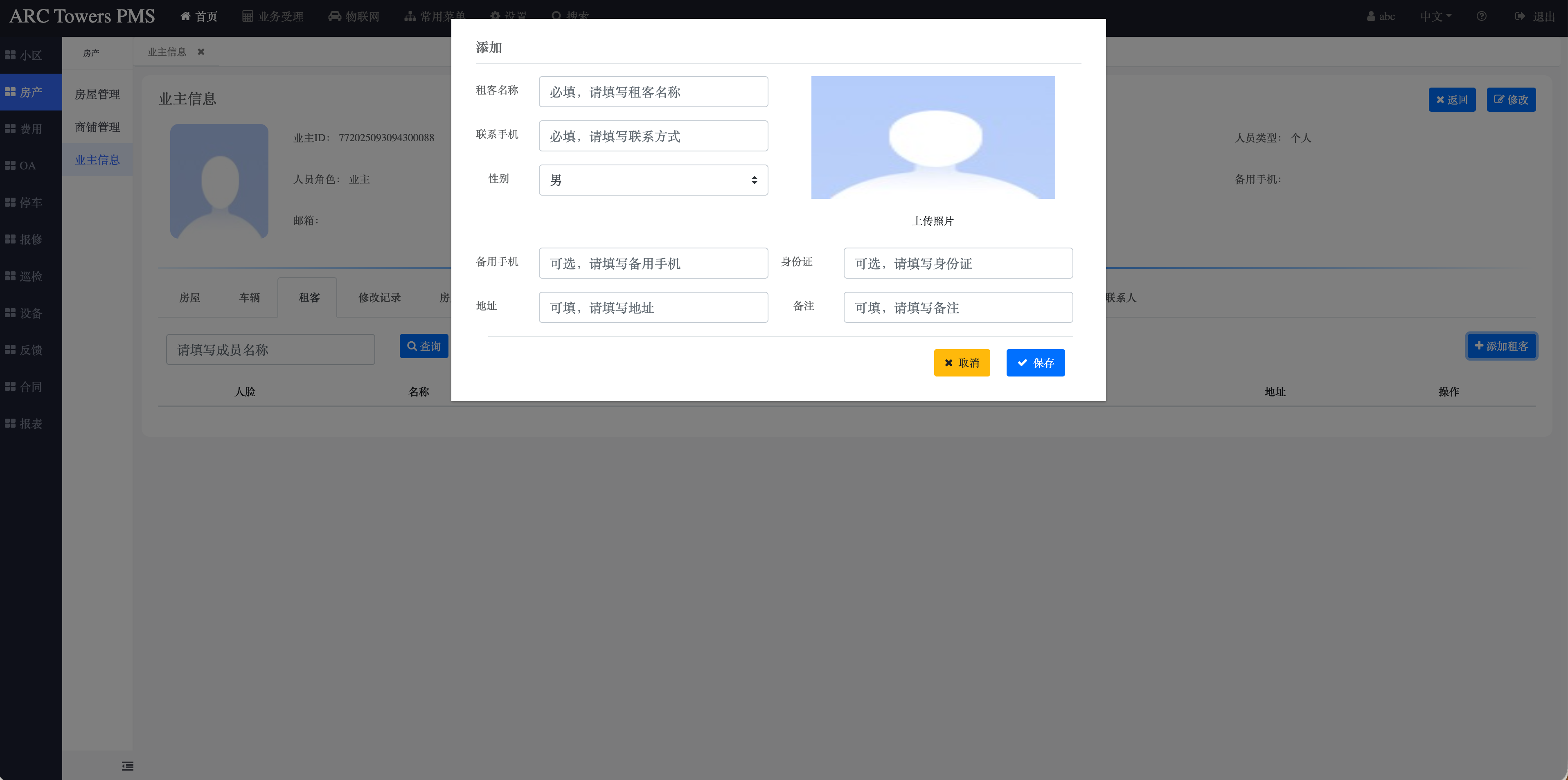1568x780 pixels.
Task: Open the 小区 sidebar grid icon
Action: (x=10, y=55)
